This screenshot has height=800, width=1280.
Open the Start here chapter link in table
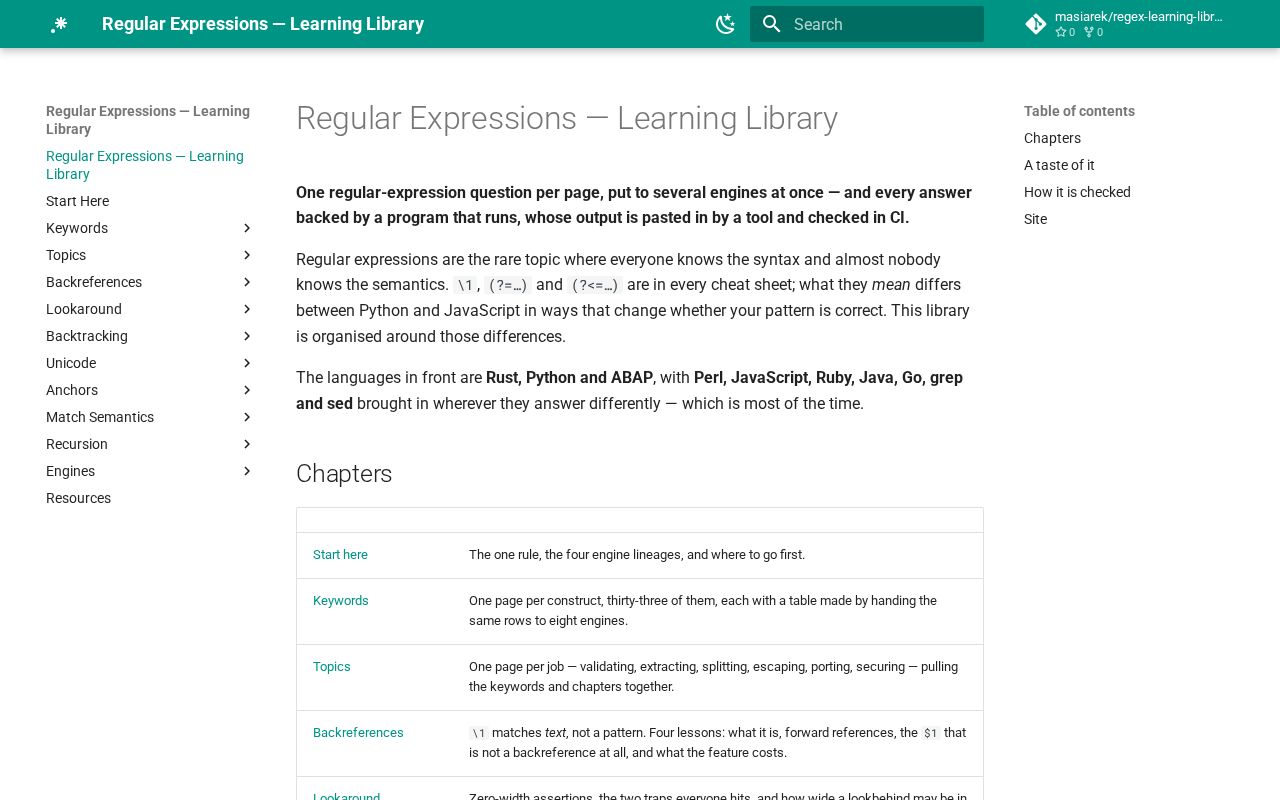tap(340, 555)
